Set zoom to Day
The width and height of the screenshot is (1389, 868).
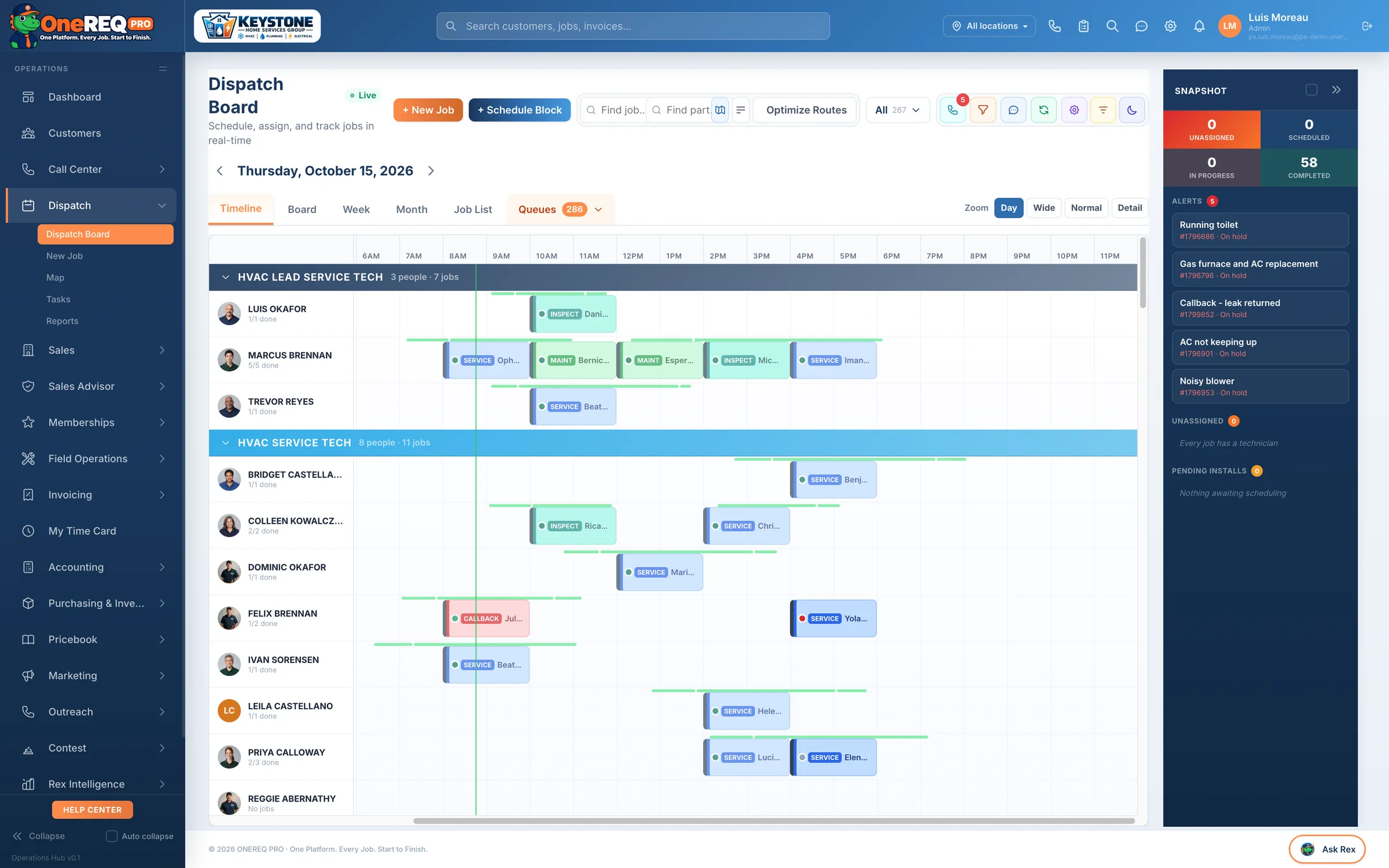pos(1009,208)
